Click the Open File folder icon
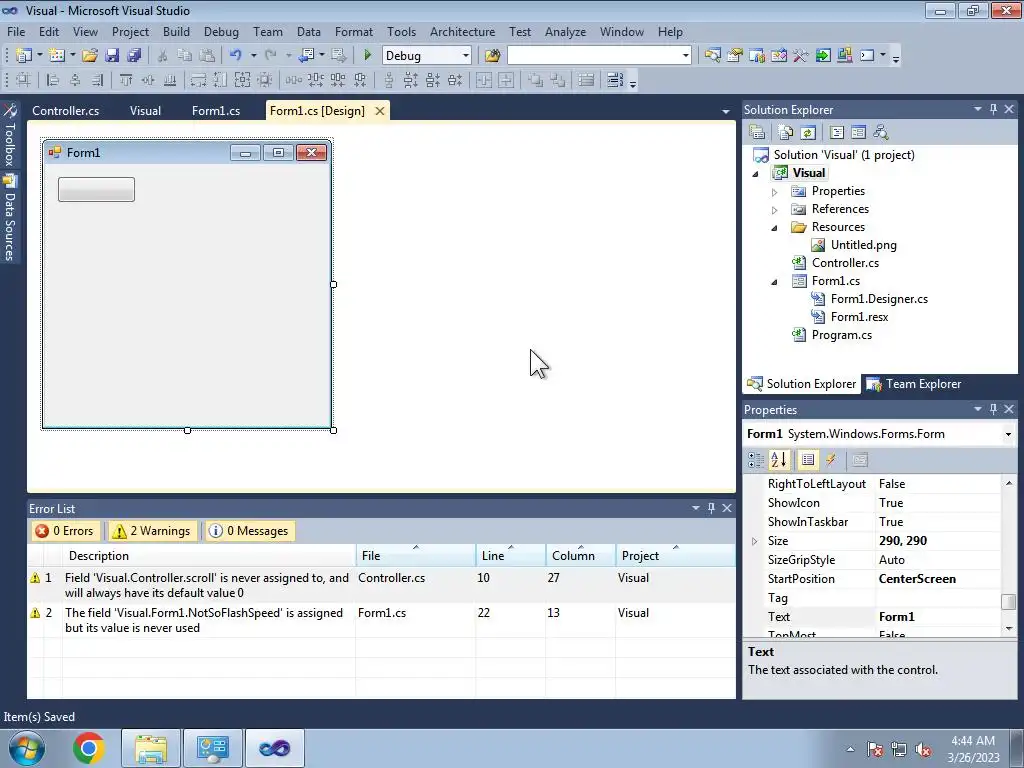The height and width of the screenshot is (768, 1024). pos(90,56)
